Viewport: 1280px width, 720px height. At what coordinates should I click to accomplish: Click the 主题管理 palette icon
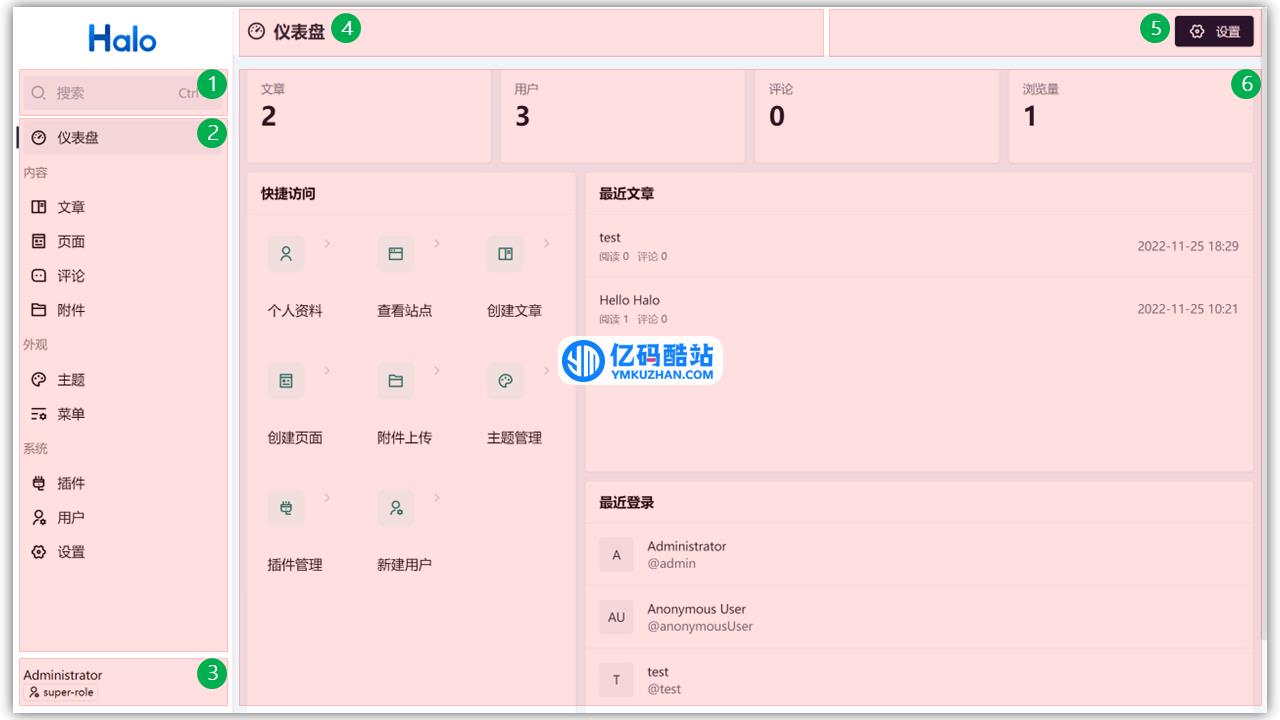point(505,381)
